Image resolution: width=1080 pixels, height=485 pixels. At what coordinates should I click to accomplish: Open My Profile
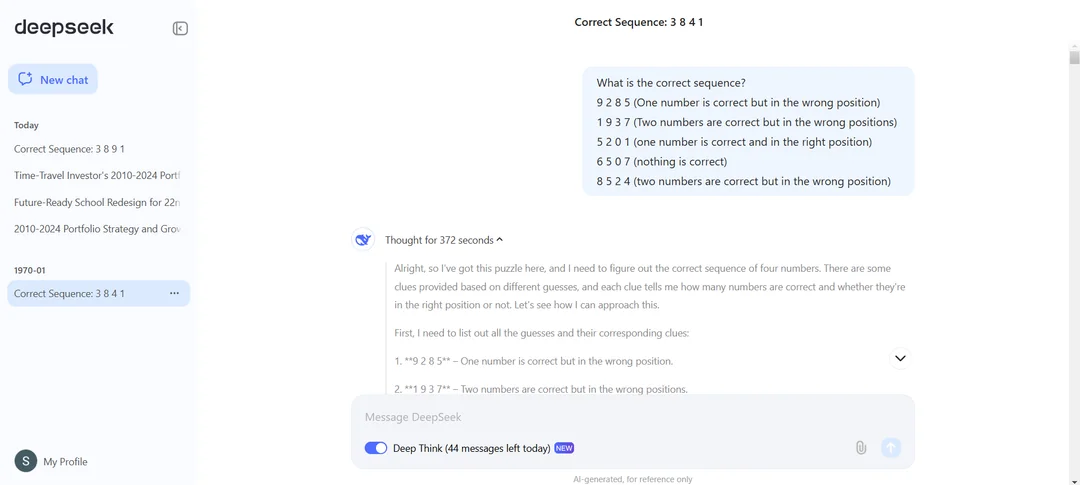(x=65, y=462)
